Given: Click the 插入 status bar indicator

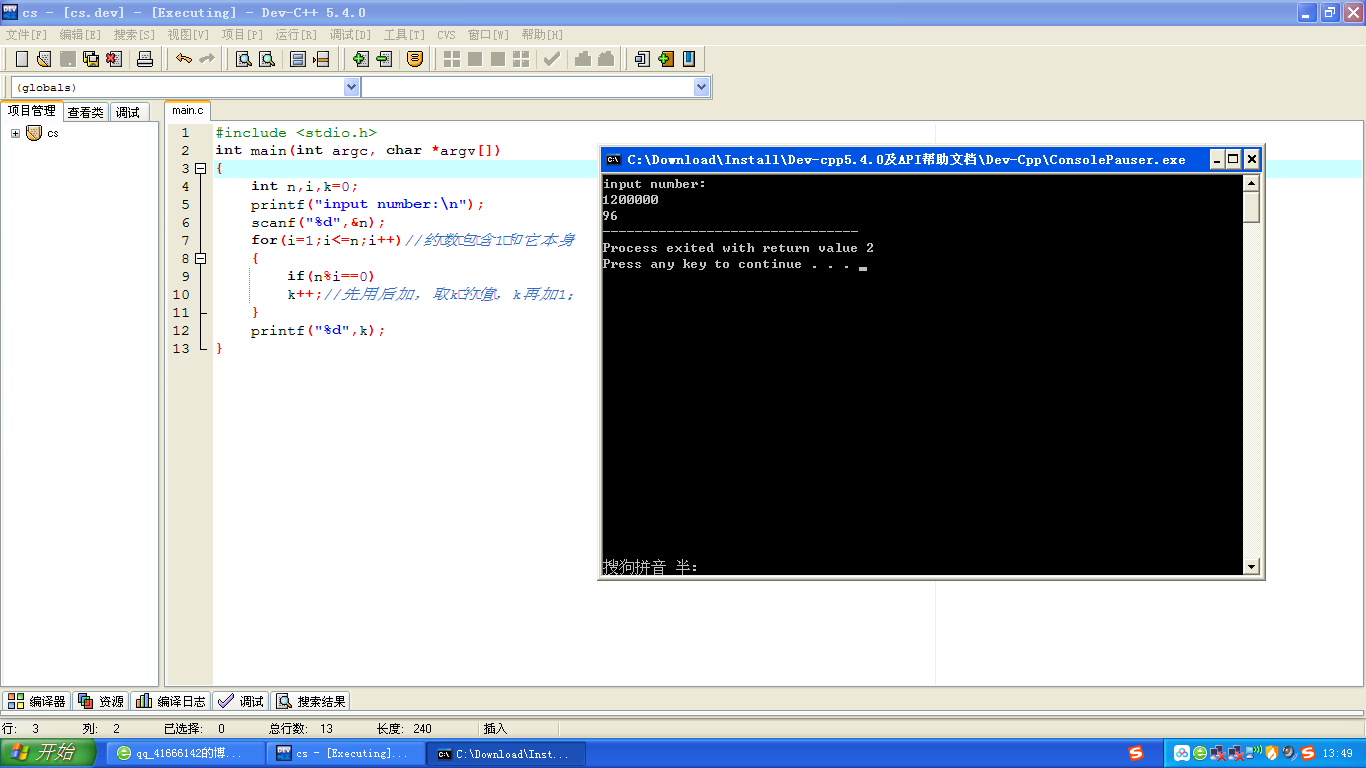Looking at the screenshot, I should coord(495,729).
